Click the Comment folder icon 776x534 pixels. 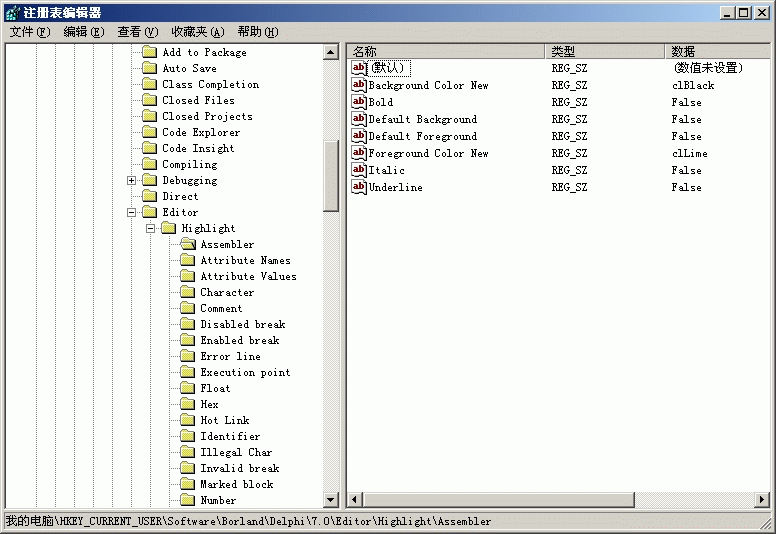pos(187,308)
